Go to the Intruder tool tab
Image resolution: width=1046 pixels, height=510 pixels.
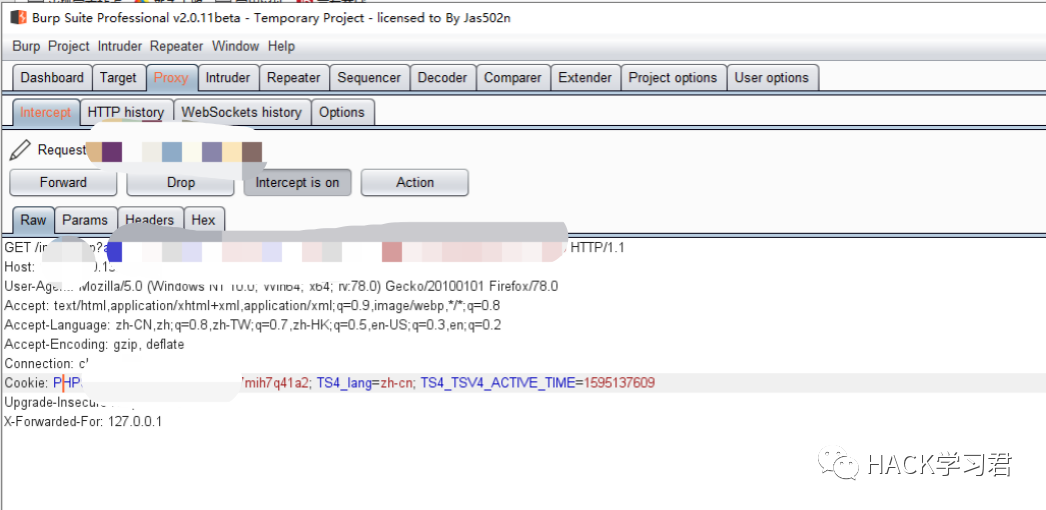coord(227,77)
